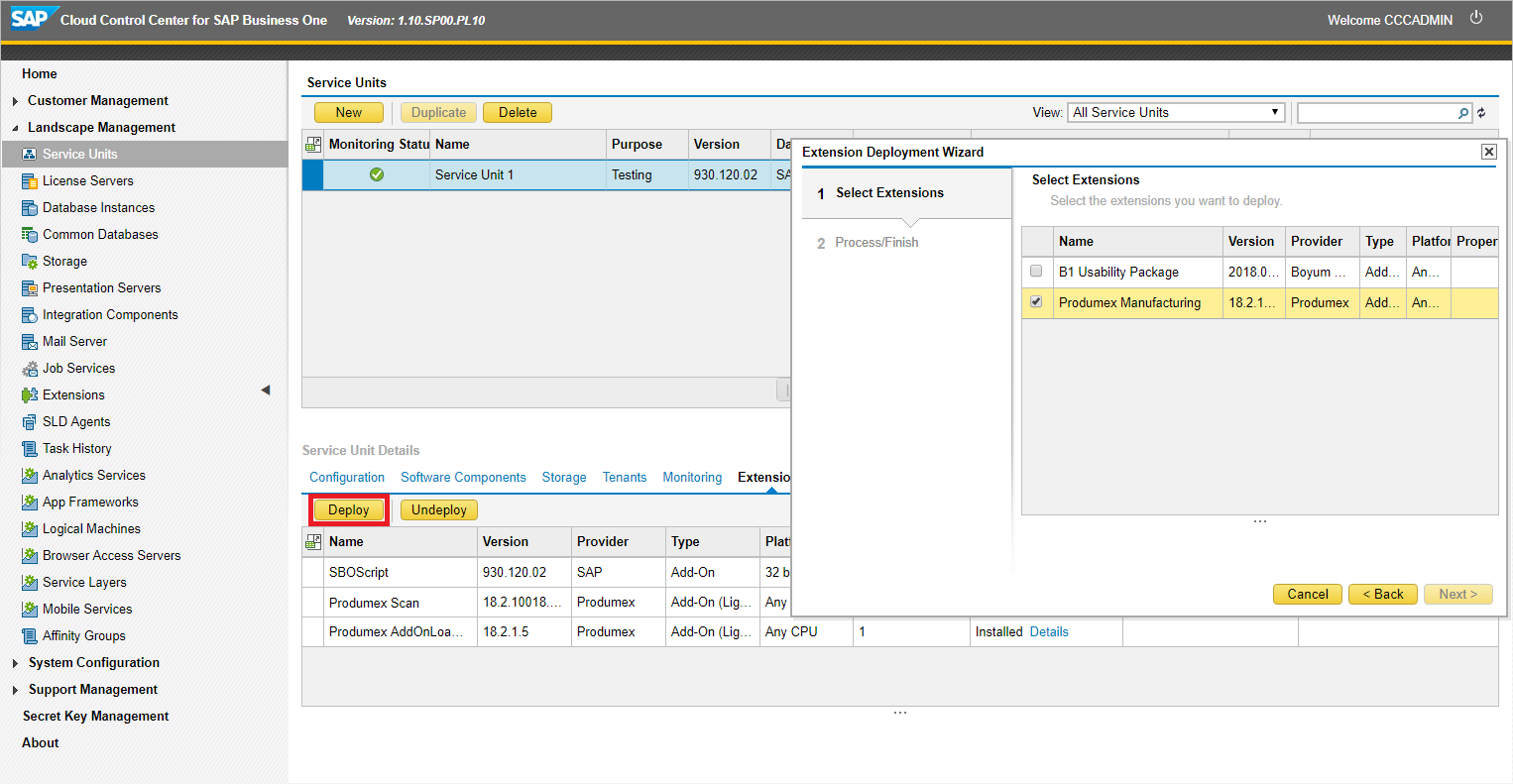Click the Extensions puzzle icon in the sidebar
1513x784 pixels.
coord(30,395)
